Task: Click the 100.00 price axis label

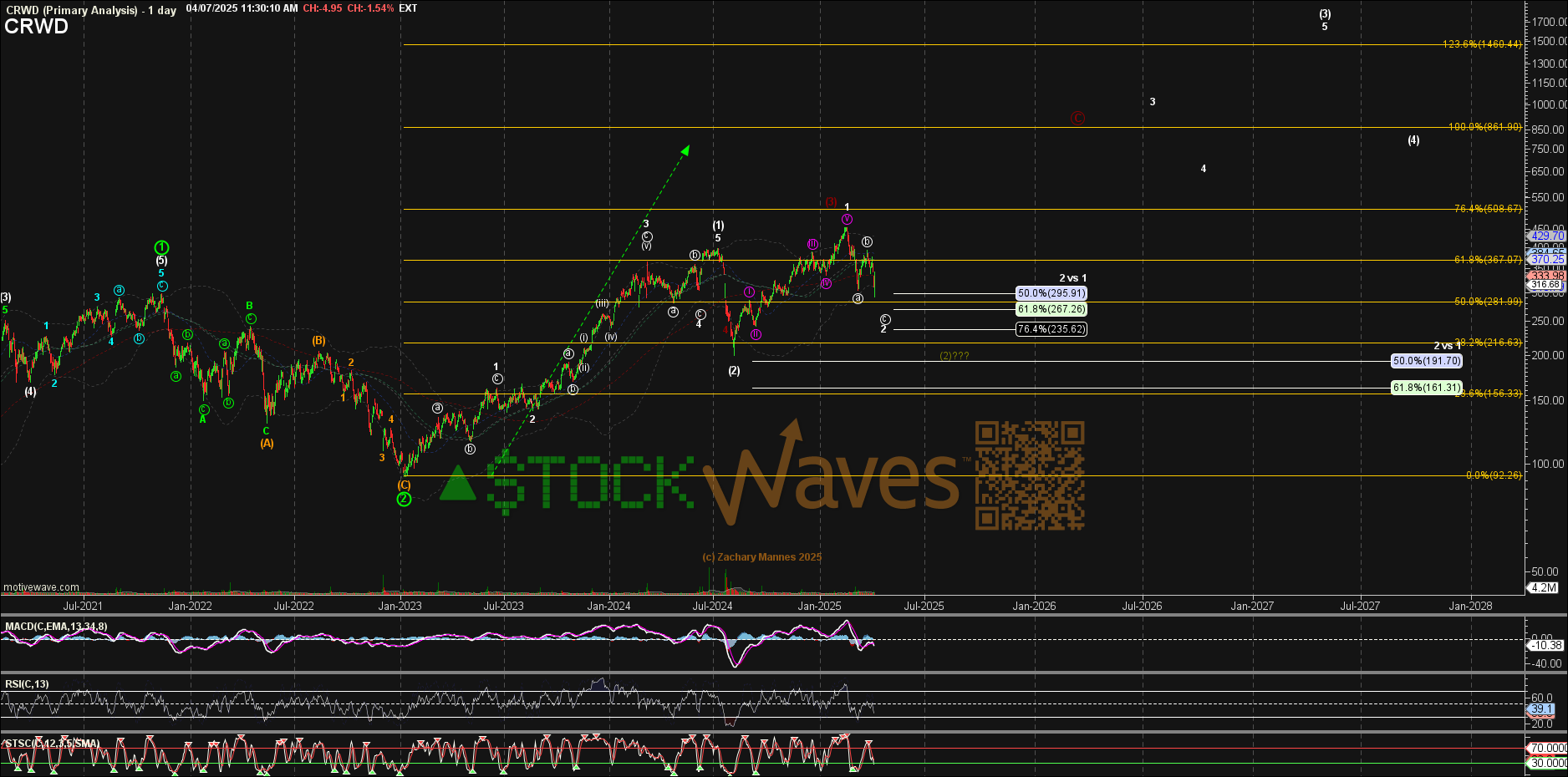Action: pos(1549,464)
